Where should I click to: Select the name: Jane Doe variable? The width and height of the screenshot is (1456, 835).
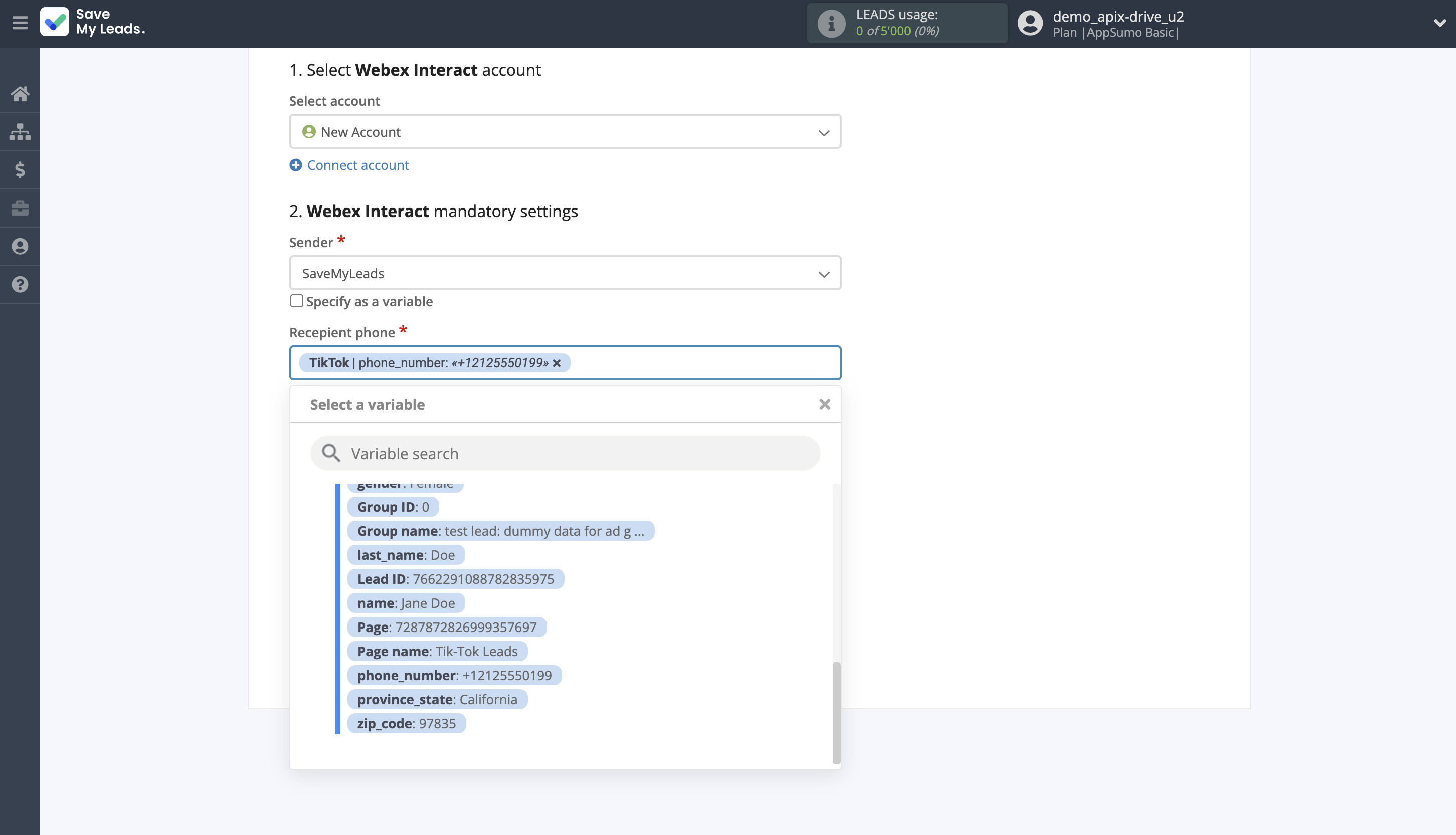(406, 603)
